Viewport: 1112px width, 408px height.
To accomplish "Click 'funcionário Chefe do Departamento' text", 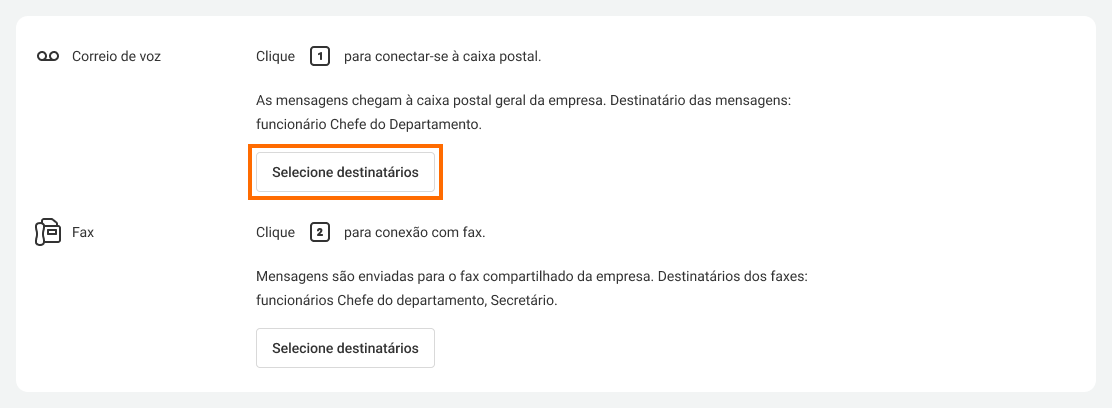I will 368,126.
